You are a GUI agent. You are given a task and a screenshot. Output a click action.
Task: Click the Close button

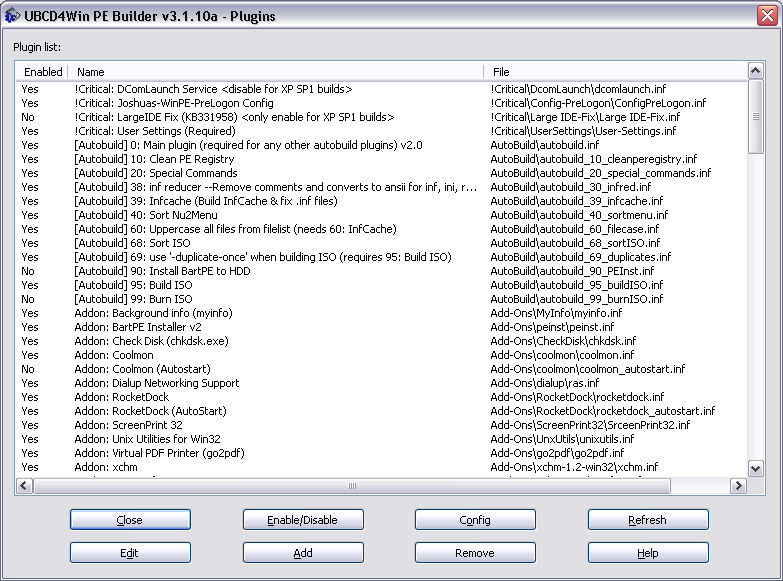(x=130, y=520)
